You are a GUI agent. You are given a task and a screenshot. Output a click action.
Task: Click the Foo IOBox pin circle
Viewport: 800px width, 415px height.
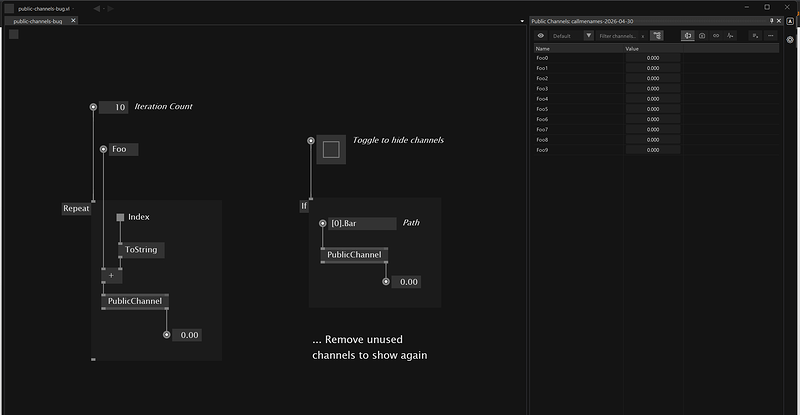104,149
